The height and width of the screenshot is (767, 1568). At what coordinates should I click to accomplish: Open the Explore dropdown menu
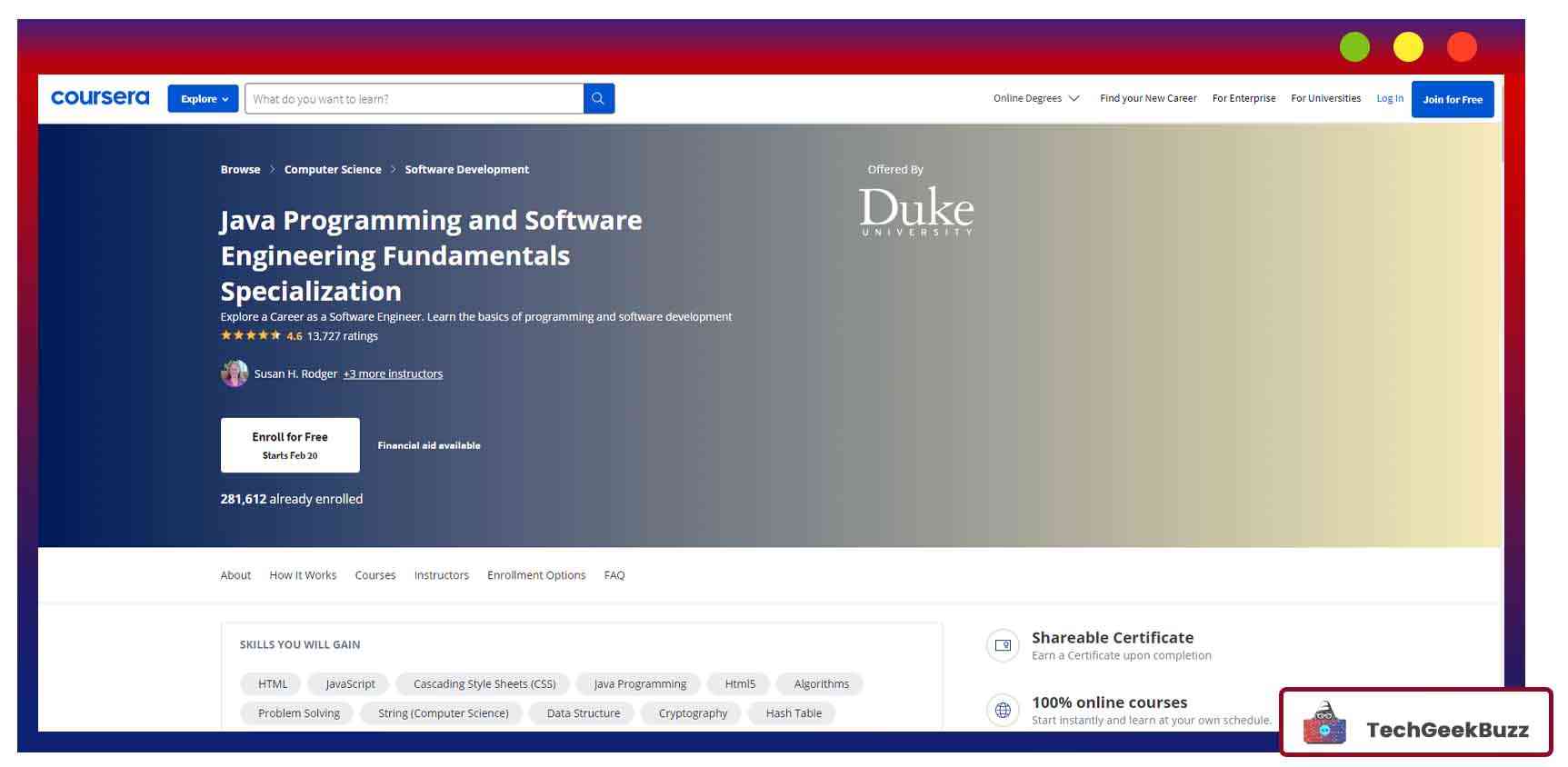coord(203,99)
